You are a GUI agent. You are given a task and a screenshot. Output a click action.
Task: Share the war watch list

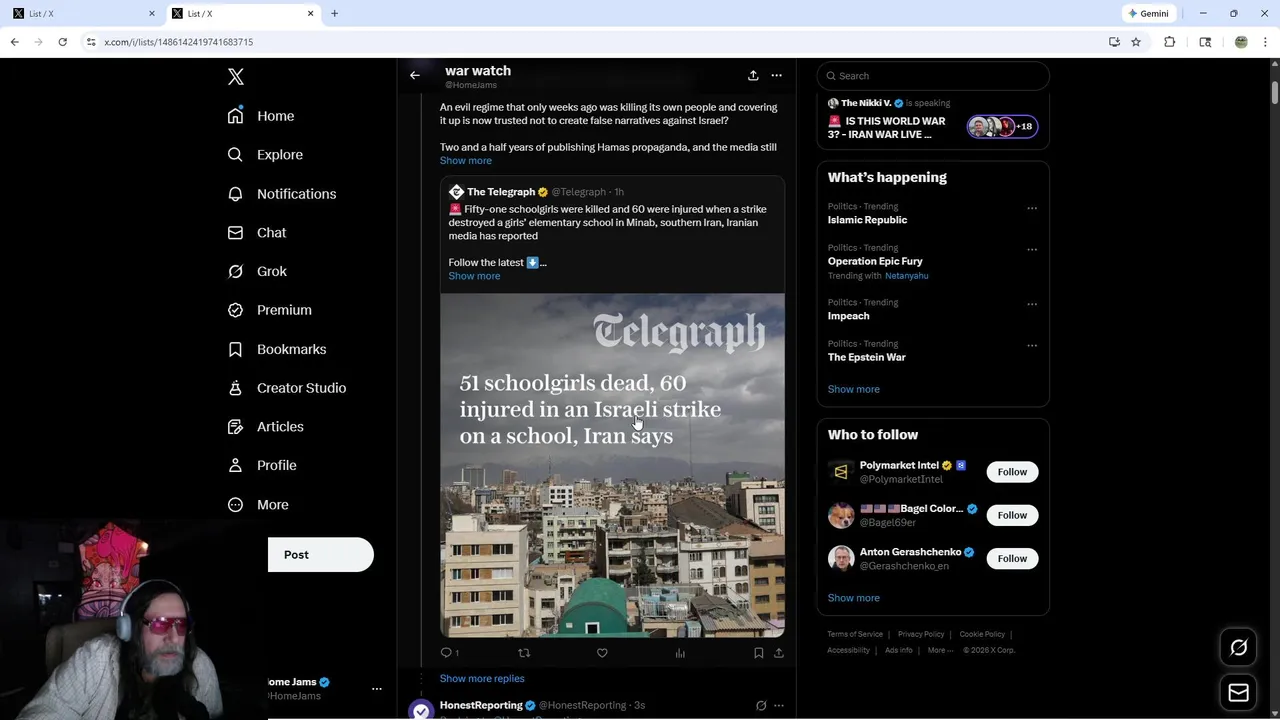click(753, 75)
